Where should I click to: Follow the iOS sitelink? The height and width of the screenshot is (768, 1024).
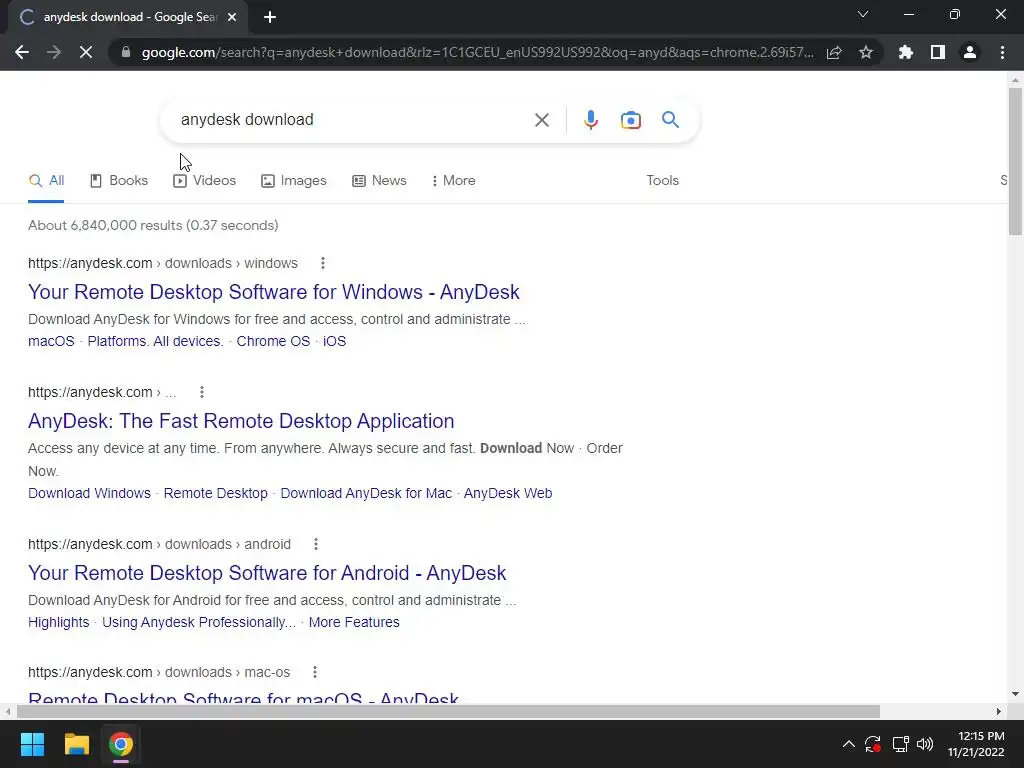pos(334,341)
